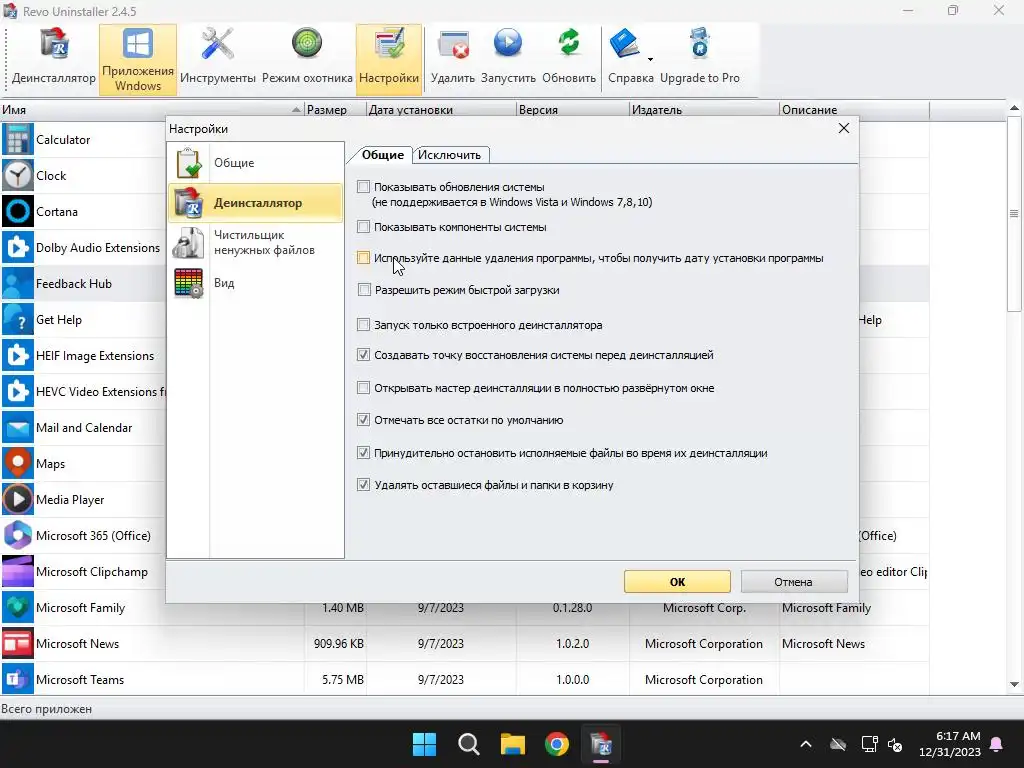This screenshot has width=1024, height=768.
Task: Select Microsoft Family row name
Action: click(80, 608)
